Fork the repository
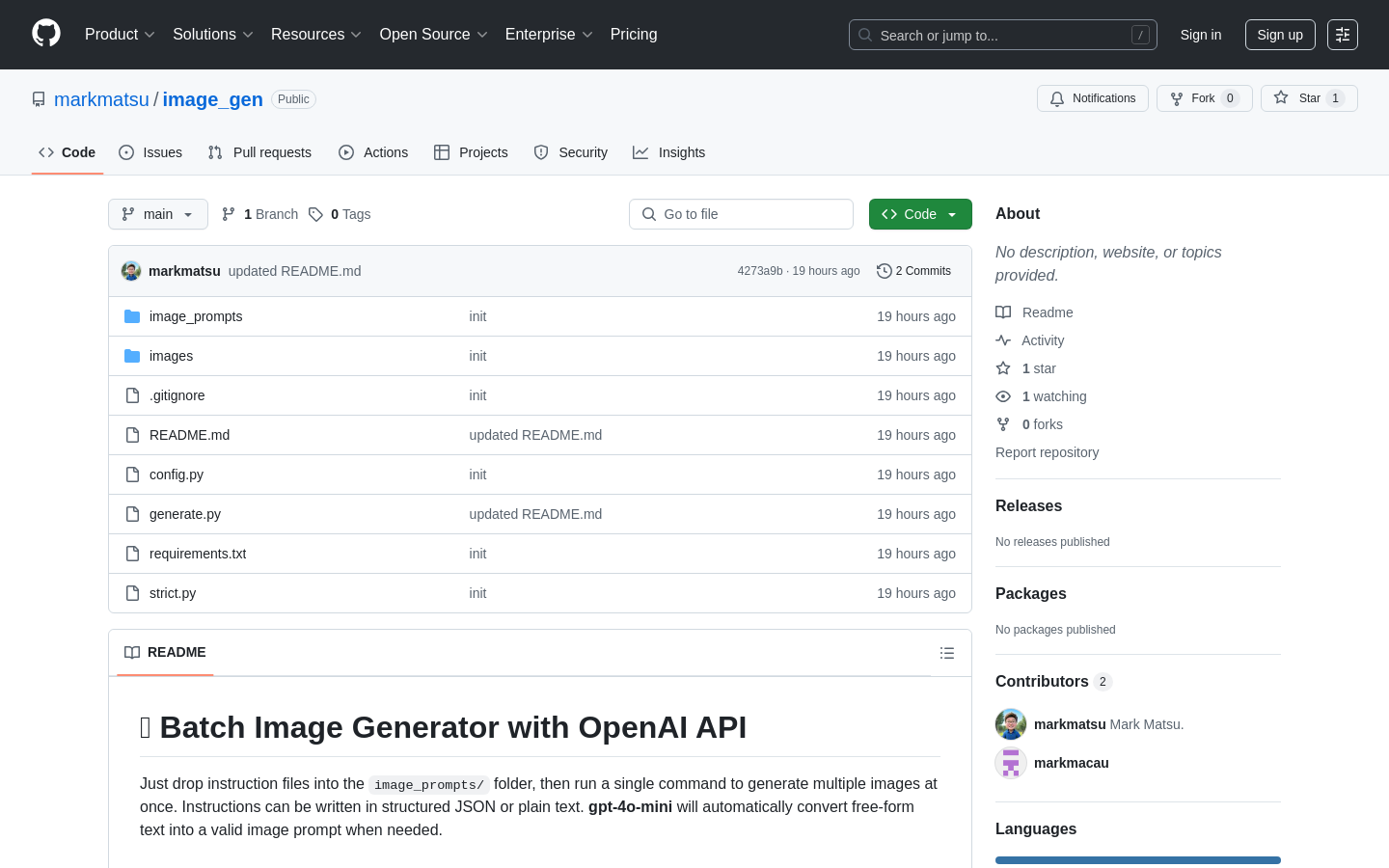 1205,98
